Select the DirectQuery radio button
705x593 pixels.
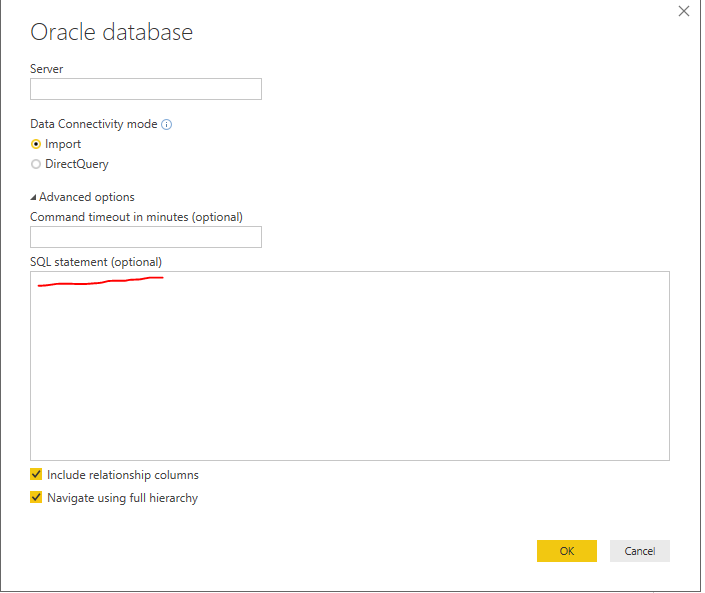coord(36,164)
